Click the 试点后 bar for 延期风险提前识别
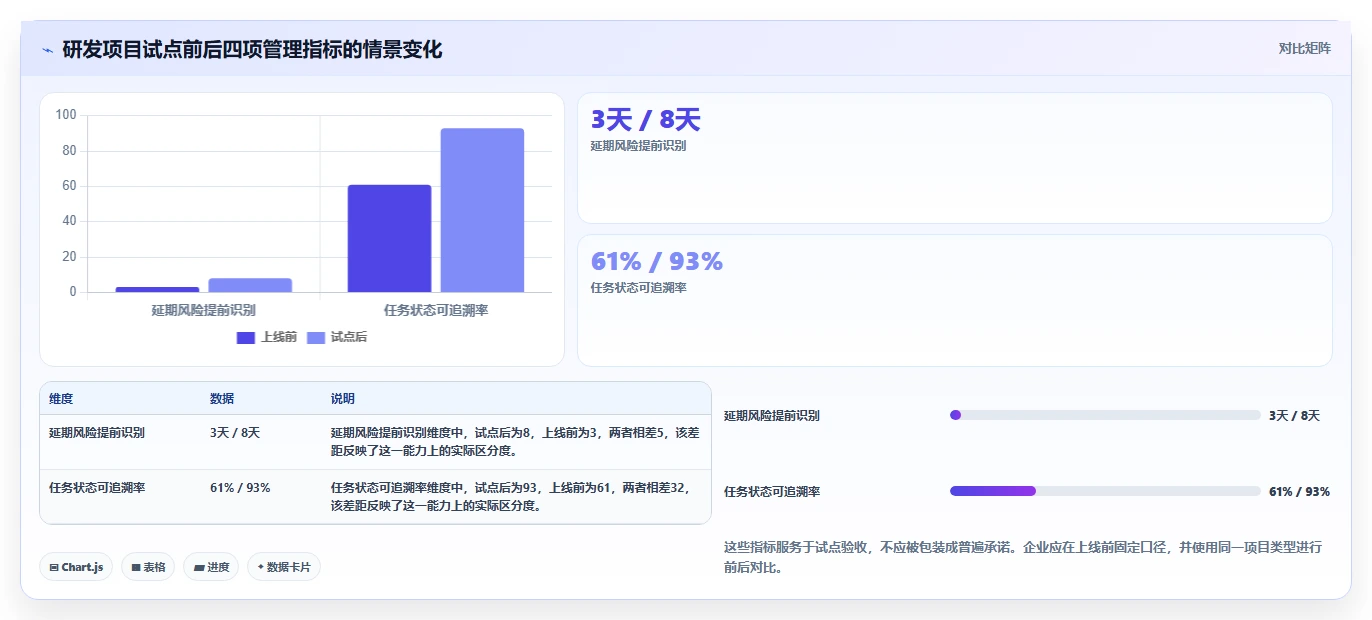Image resolution: width=1372 pixels, height=620 pixels. click(x=250, y=285)
